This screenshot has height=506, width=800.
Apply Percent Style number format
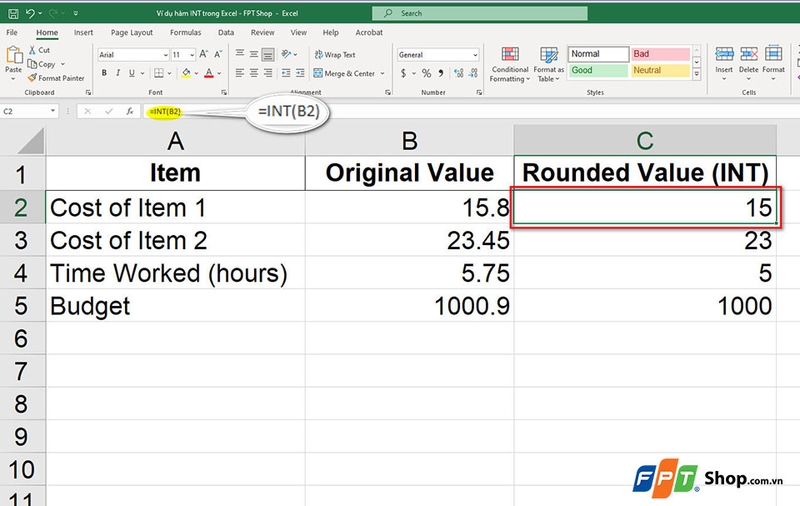pos(426,73)
